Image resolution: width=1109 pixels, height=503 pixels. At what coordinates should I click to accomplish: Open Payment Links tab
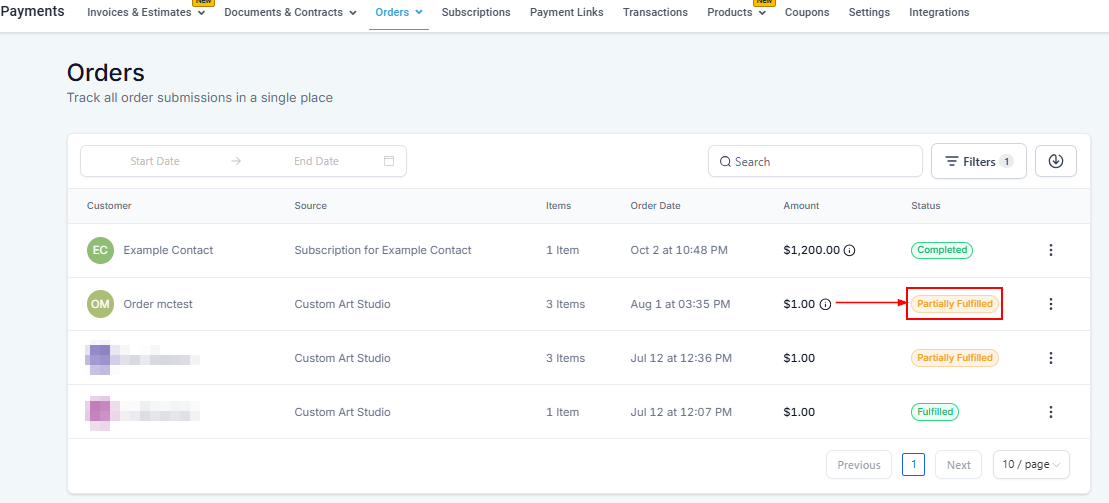point(567,12)
